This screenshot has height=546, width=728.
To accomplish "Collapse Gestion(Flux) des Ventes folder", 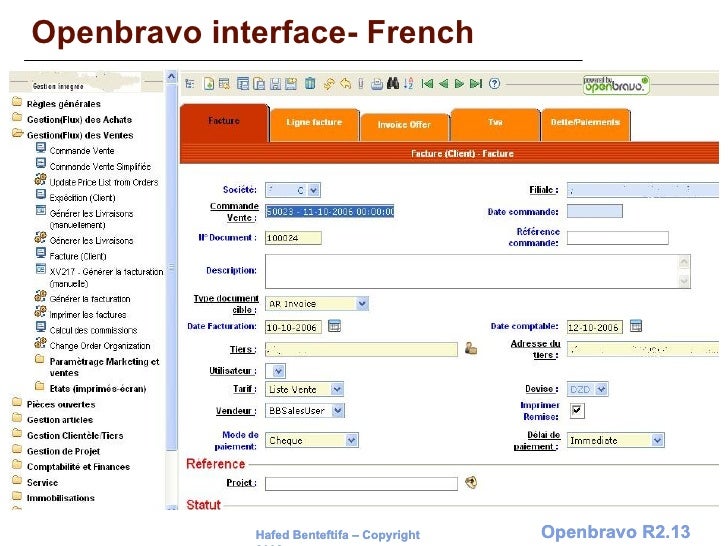I will pyautogui.click(x=17, y=134).
